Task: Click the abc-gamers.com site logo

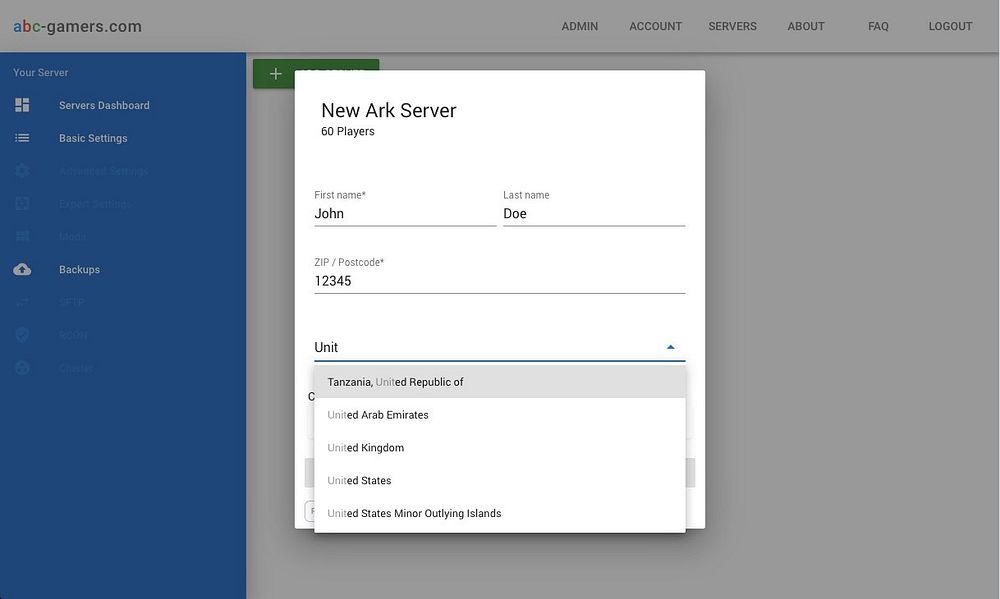Action: pyautogui.click(x=77, y=26)
